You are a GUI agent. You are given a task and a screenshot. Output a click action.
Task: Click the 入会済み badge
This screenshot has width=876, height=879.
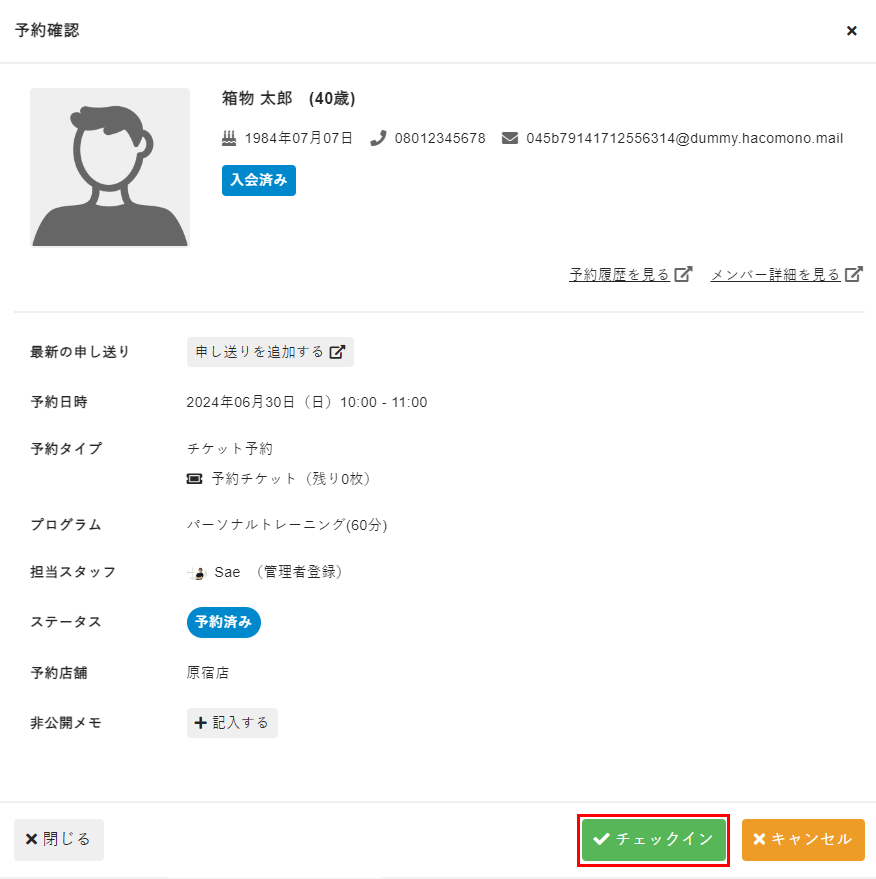point(259,180)
